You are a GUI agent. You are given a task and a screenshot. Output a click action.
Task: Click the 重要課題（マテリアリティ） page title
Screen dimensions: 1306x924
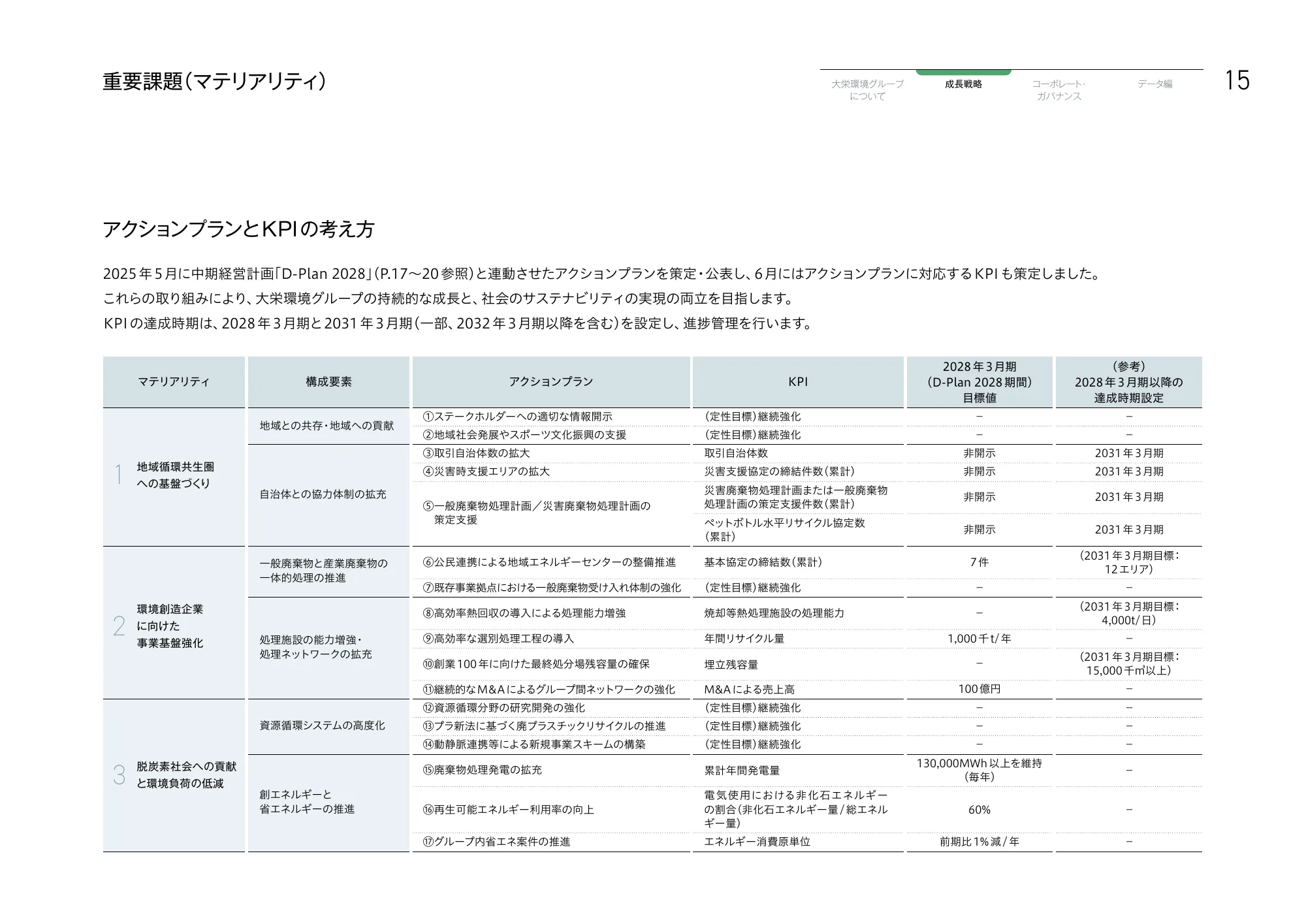[x=215, y=80]
